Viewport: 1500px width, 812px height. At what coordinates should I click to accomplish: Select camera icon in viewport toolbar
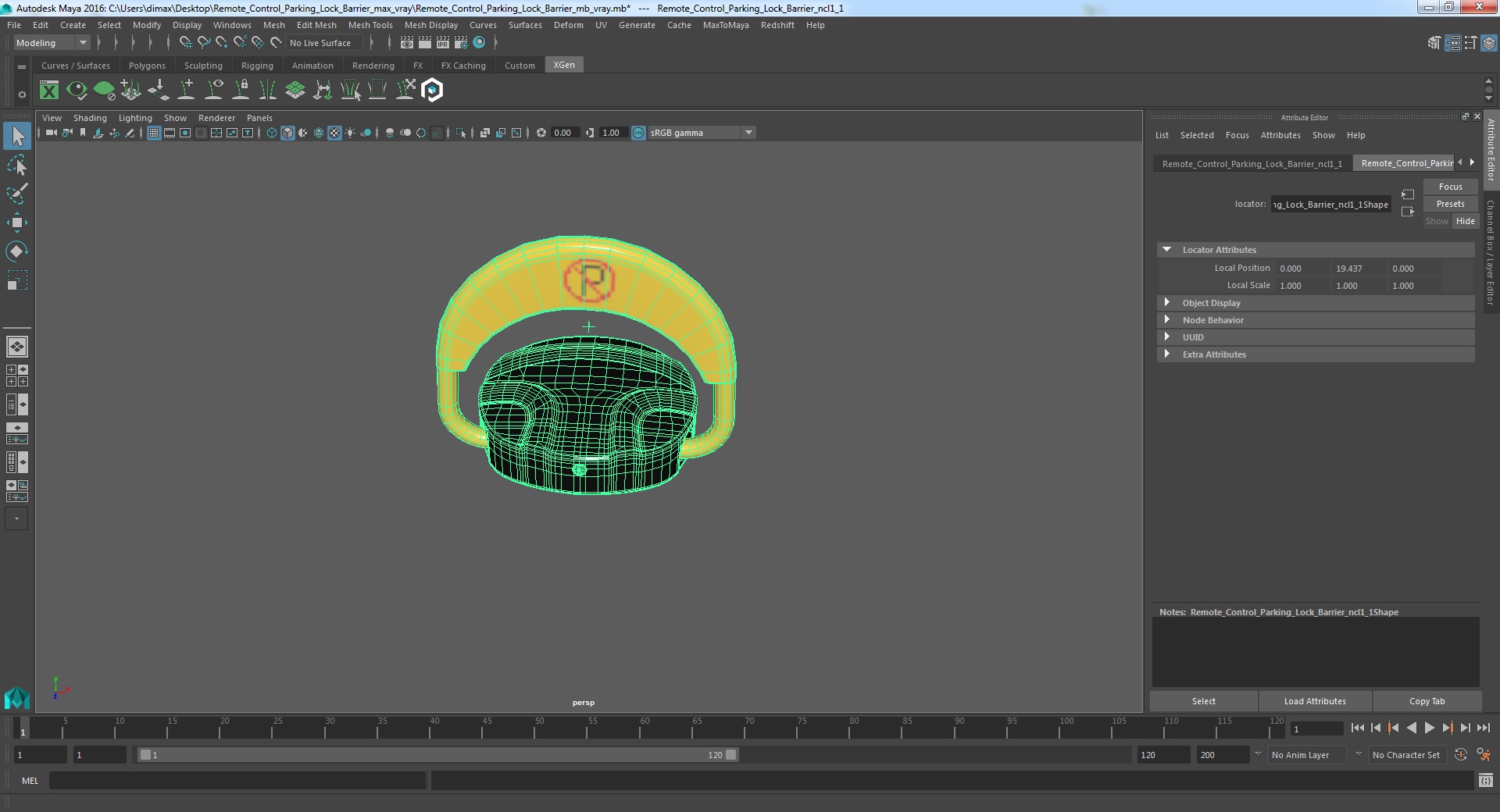(51, 133)
